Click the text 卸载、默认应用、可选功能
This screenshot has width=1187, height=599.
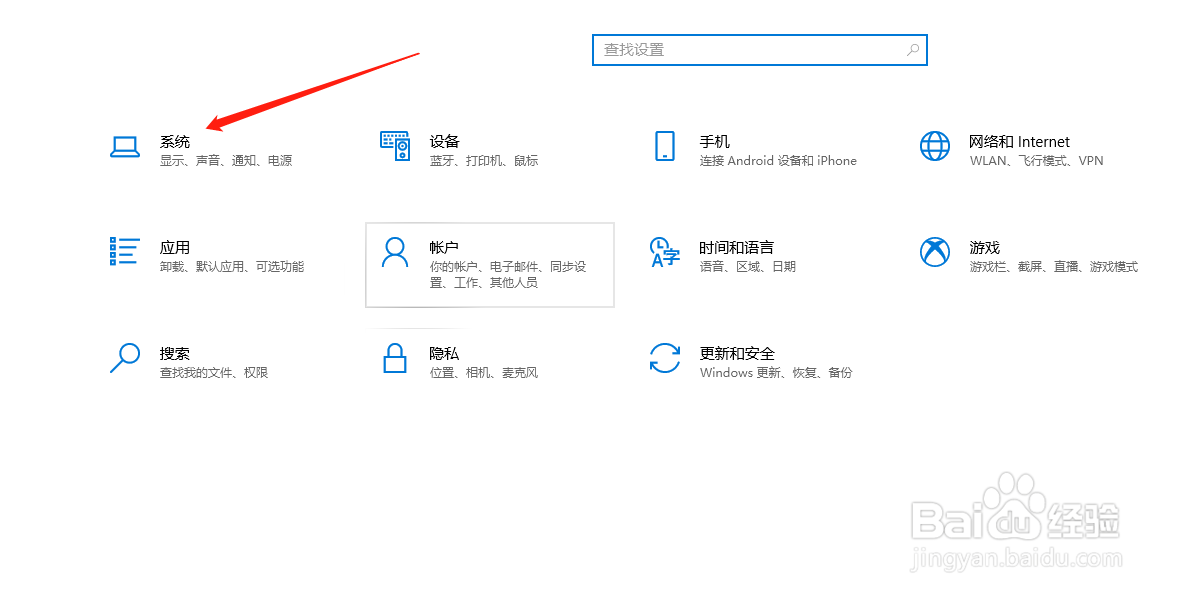point(232,267)
